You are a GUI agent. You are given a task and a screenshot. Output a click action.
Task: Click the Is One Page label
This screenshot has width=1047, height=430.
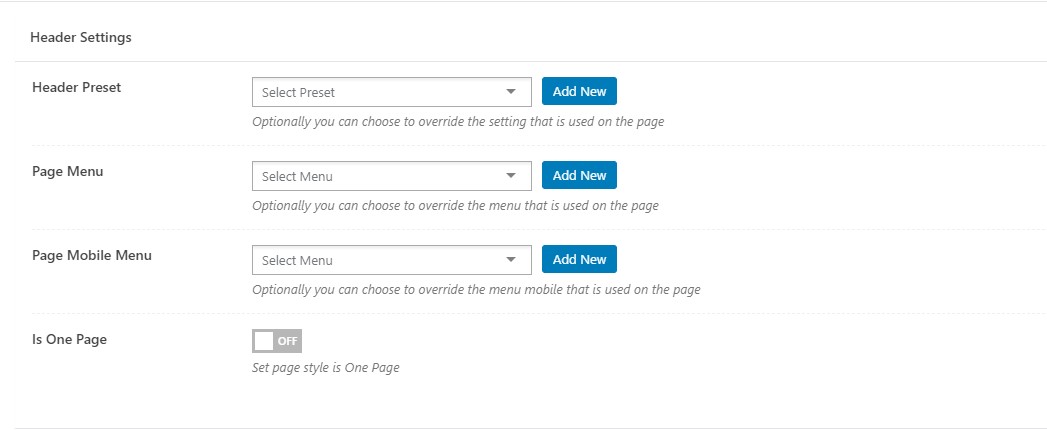tap(69, 339)
